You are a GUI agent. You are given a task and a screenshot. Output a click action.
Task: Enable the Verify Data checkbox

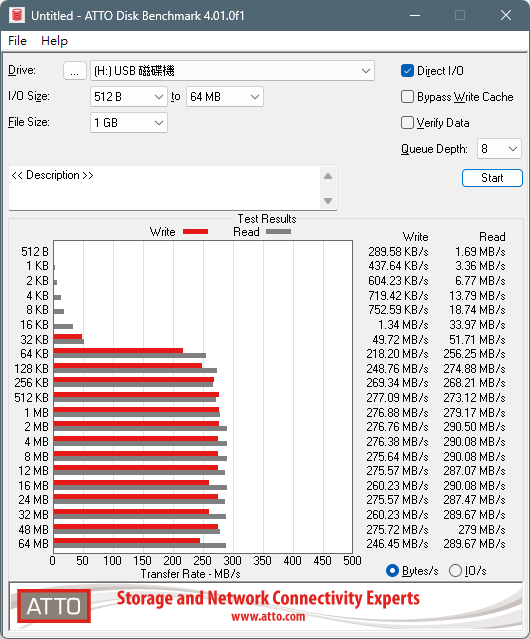(407, 123)
